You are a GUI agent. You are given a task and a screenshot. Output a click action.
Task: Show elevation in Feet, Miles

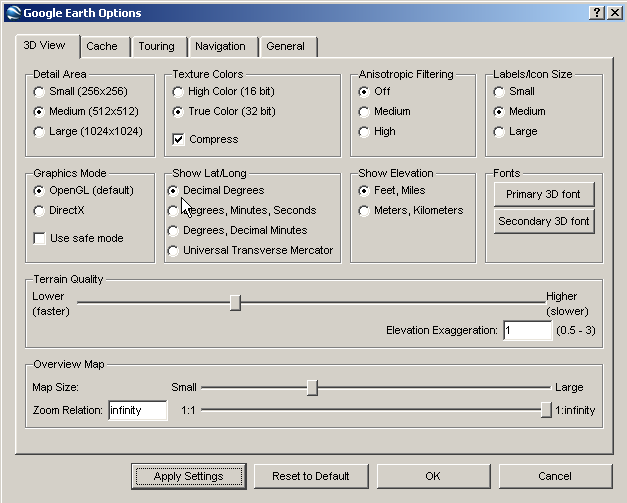click(392, 191)
